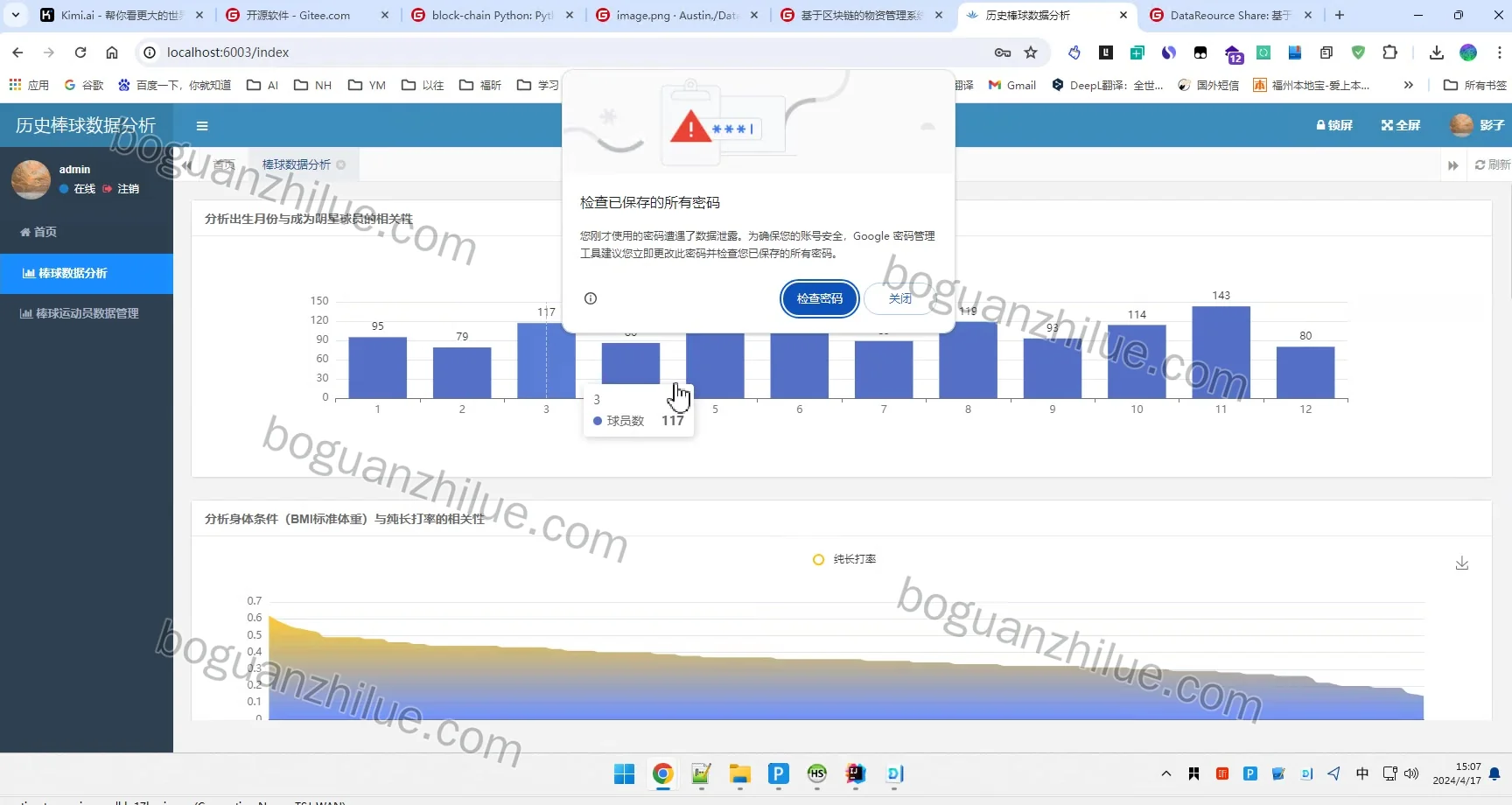
Task: Switch to 开源软件 - Gitee.com tab
Action: pyautogui.click(x=306, y=15)
